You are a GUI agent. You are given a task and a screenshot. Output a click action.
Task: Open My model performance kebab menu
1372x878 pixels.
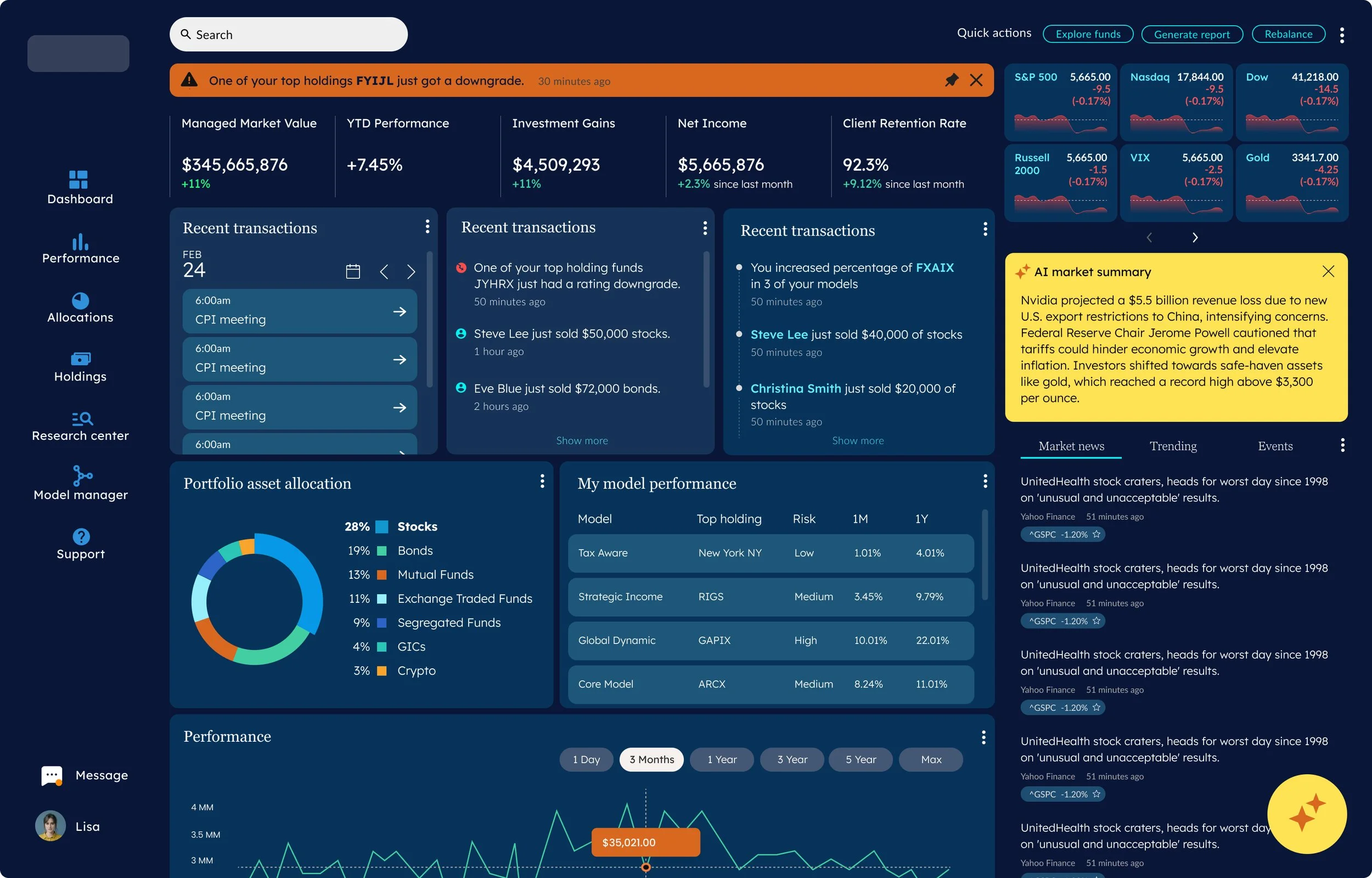pyautogui.click(x=985, y=482)
